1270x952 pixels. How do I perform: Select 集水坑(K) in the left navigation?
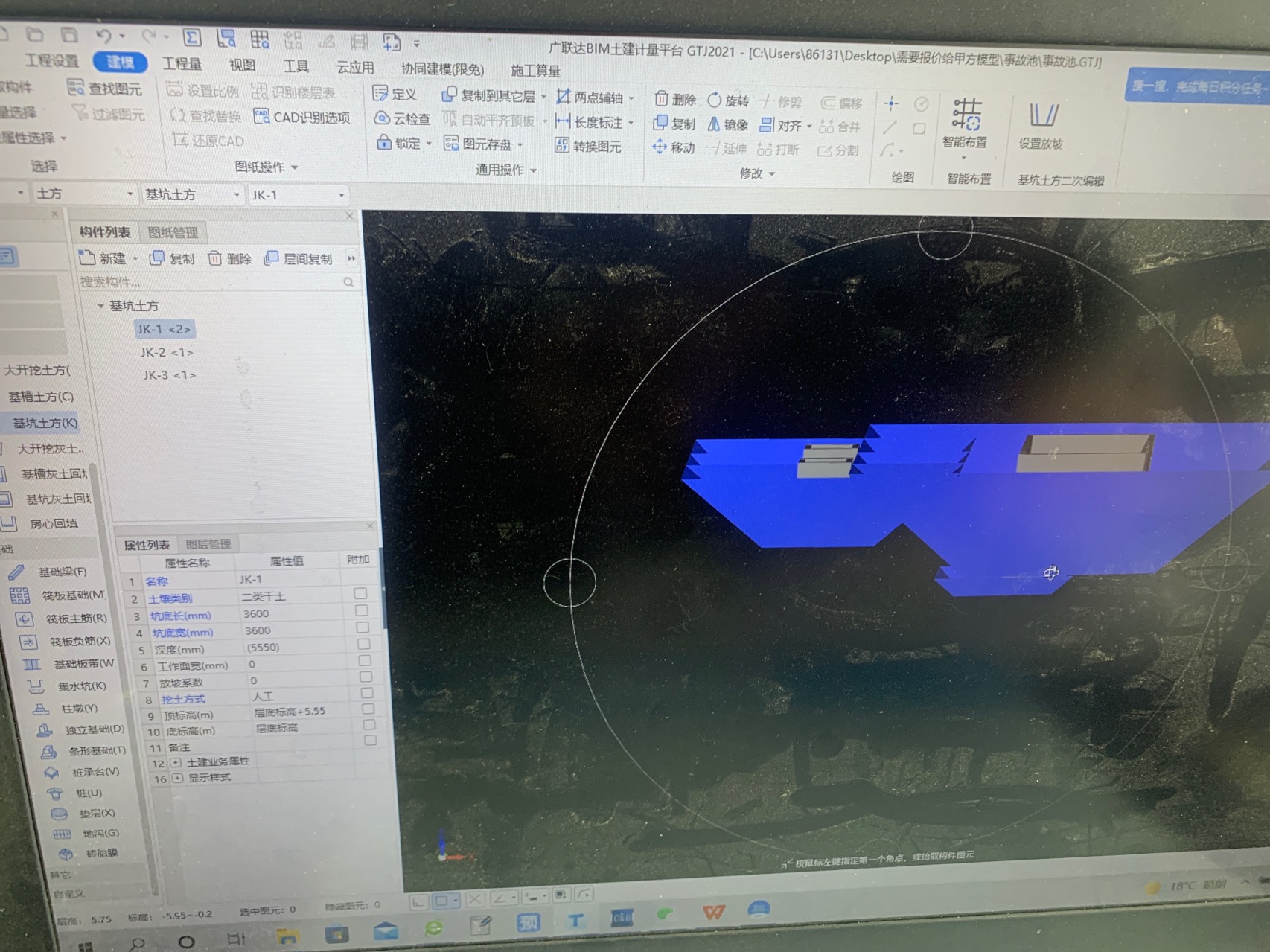point(82,686)
